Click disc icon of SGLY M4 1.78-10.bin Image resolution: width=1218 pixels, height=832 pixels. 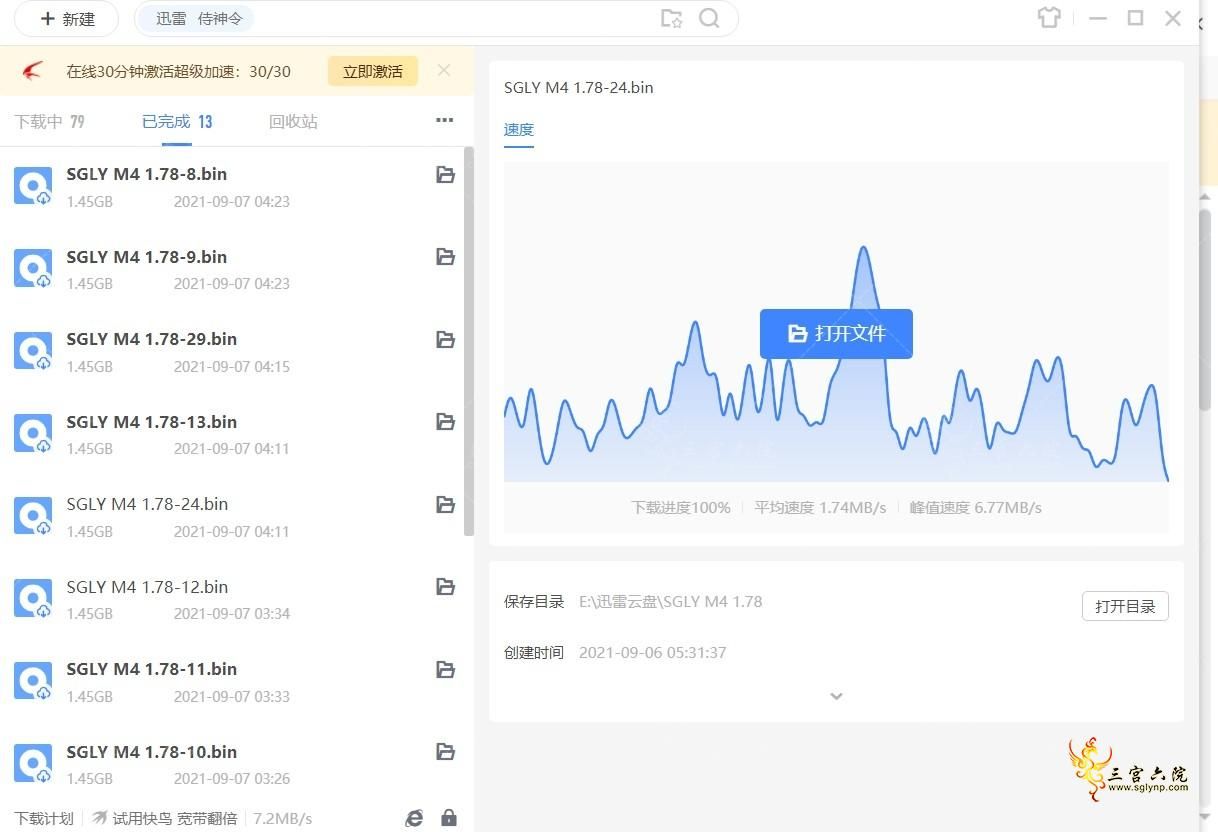tap(33, 763)
